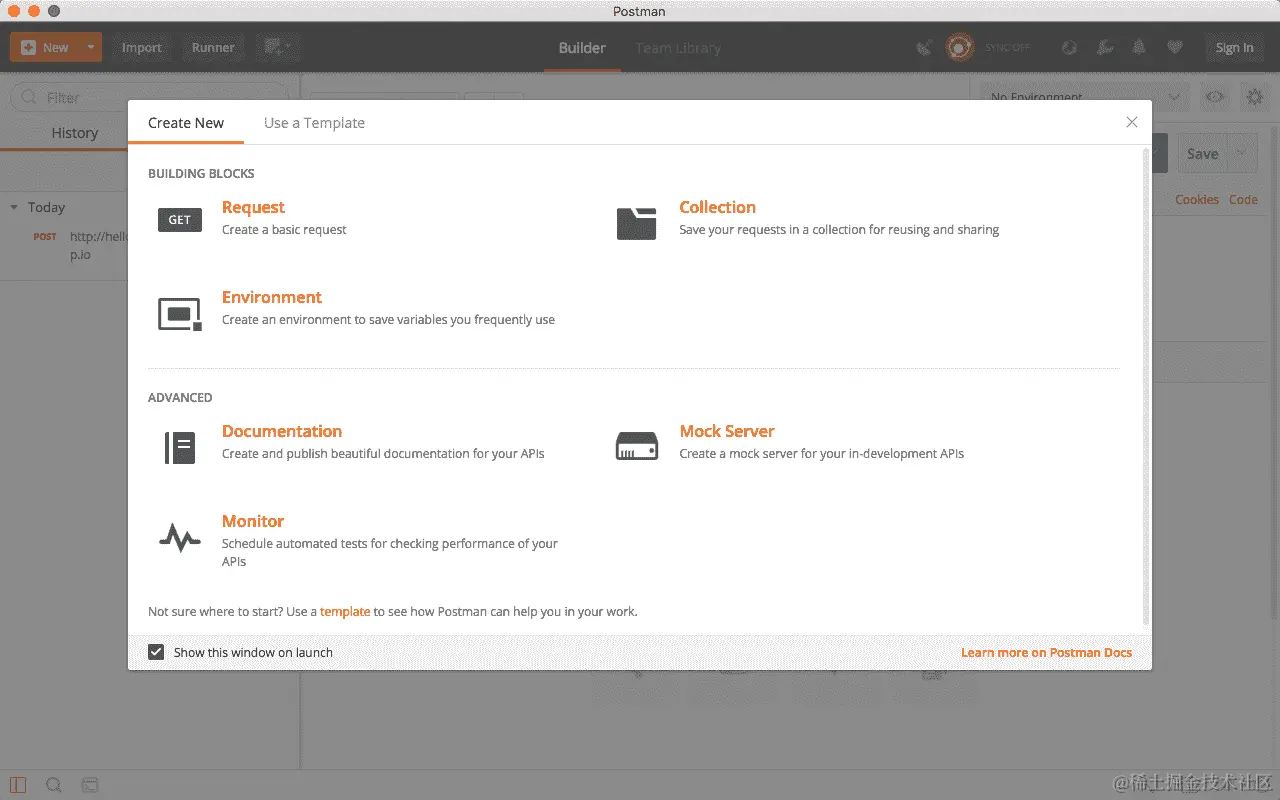Image resolution: width=1280 pixels, height=800 pixels.
Task: Click the Environment icon
Action: tap(180, 314)
